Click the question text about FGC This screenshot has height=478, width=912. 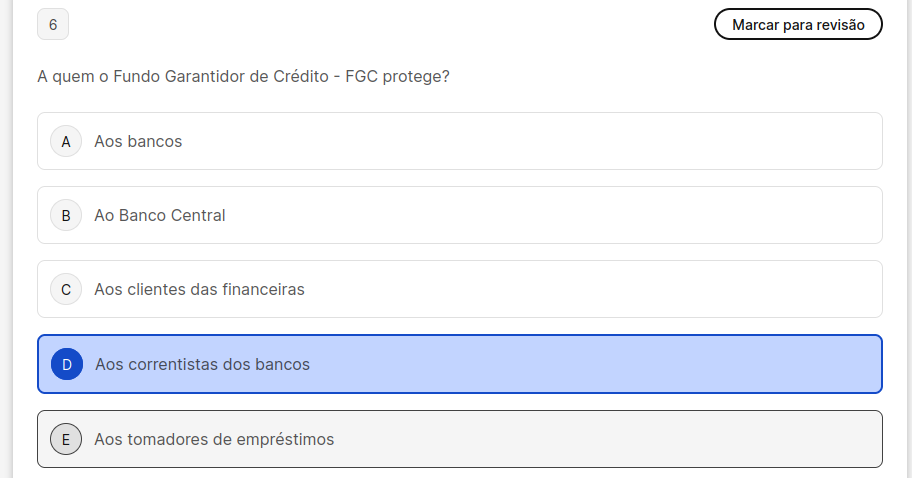243,76
